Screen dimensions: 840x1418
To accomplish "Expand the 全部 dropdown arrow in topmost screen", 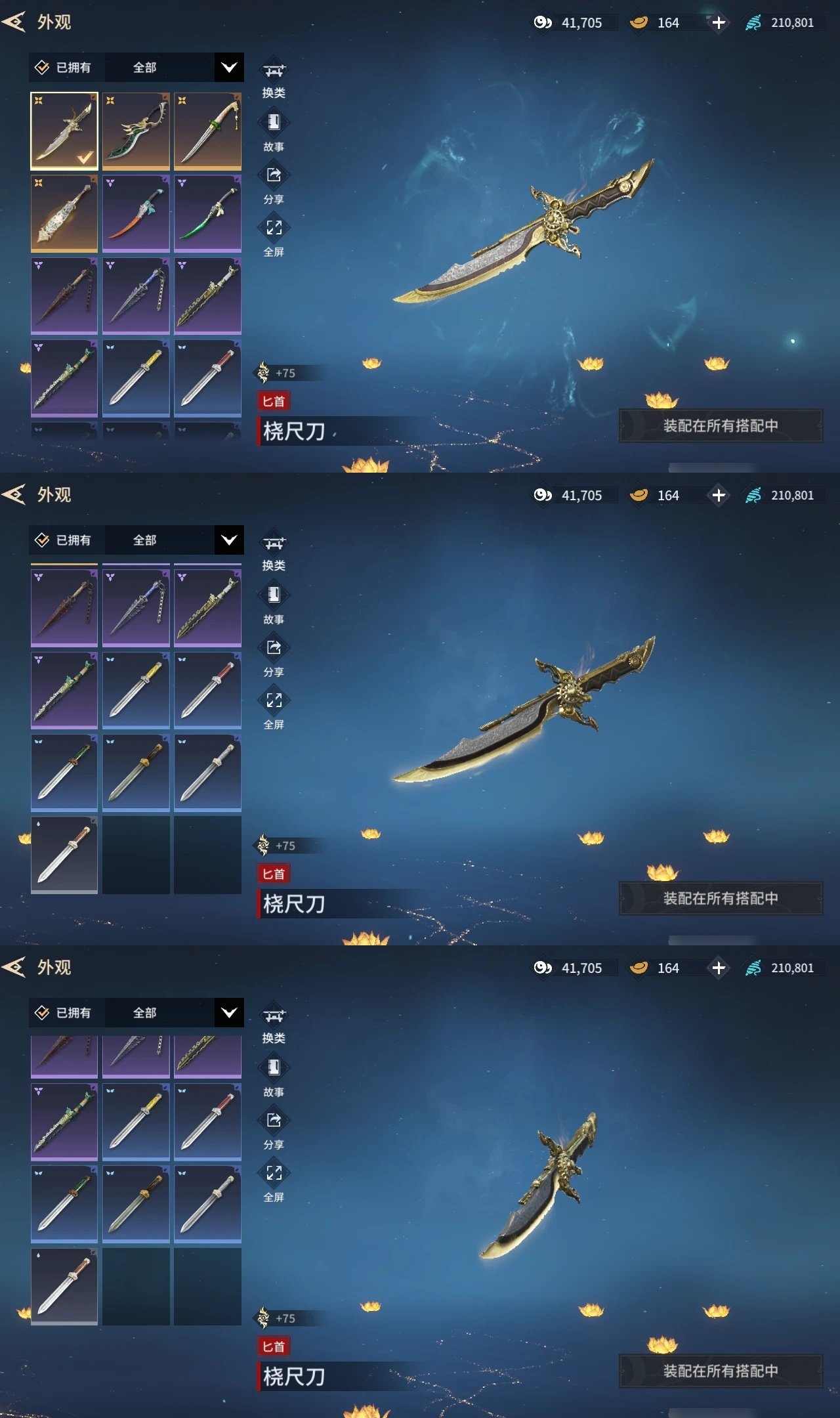I will pos(229,68).
